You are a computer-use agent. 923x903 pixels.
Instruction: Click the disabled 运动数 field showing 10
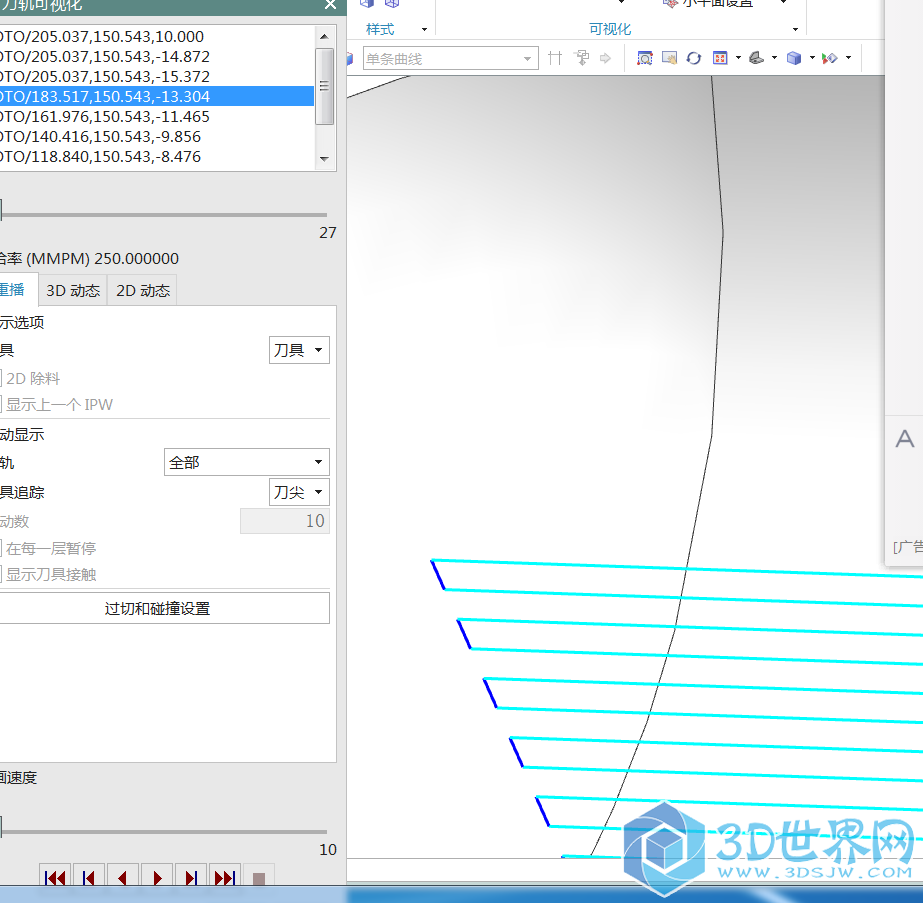[x=285, y=521]
